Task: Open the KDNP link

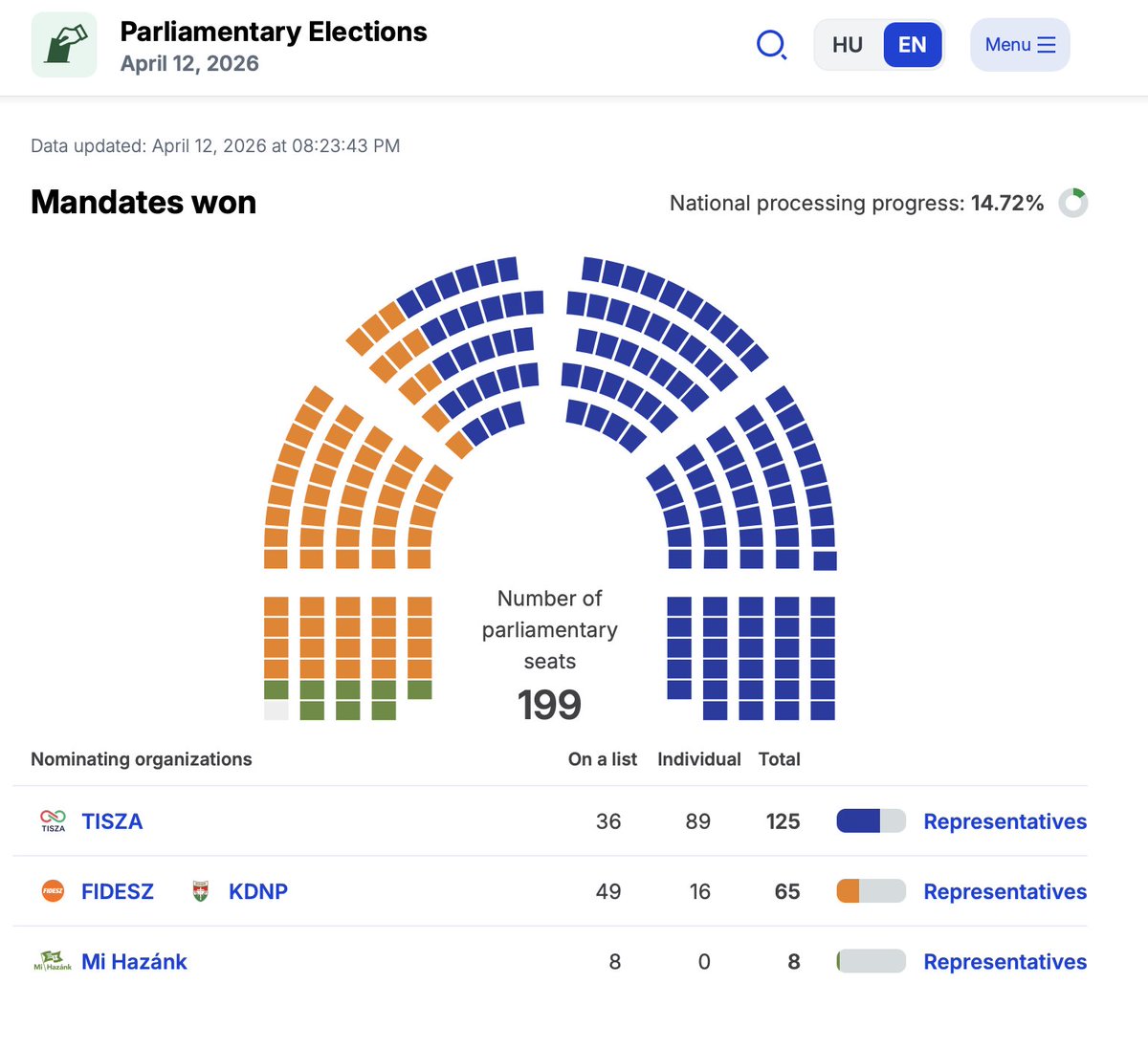Action: 256,890
